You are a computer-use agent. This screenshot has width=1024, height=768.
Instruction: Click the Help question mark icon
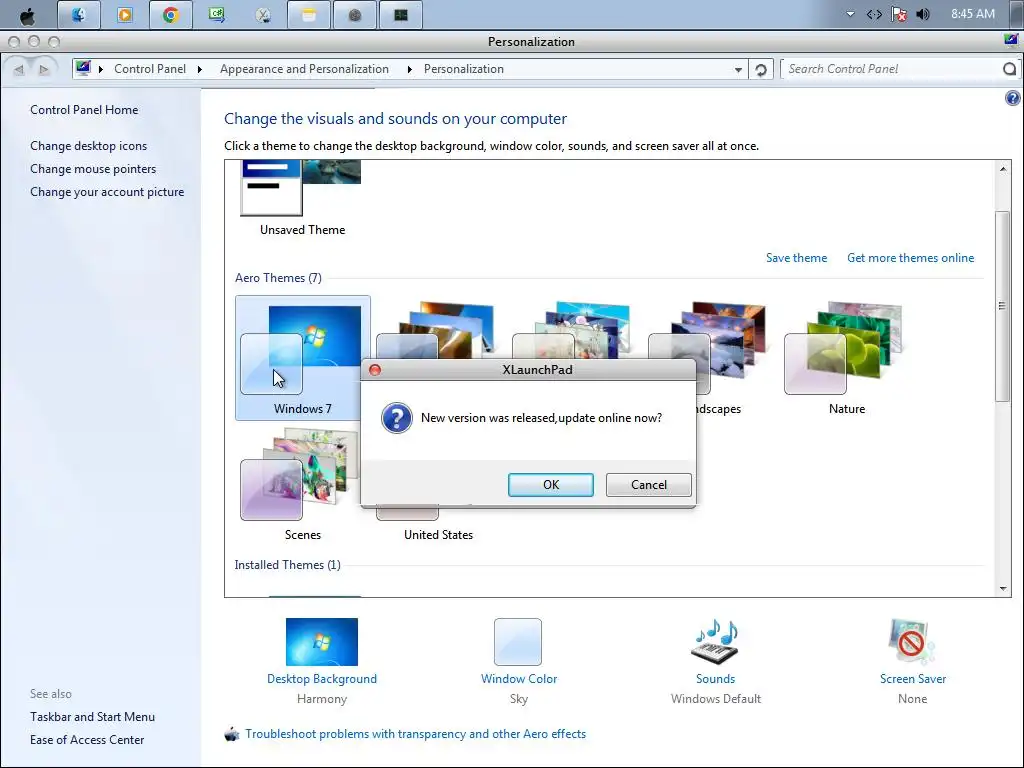tap(1012, 98)
